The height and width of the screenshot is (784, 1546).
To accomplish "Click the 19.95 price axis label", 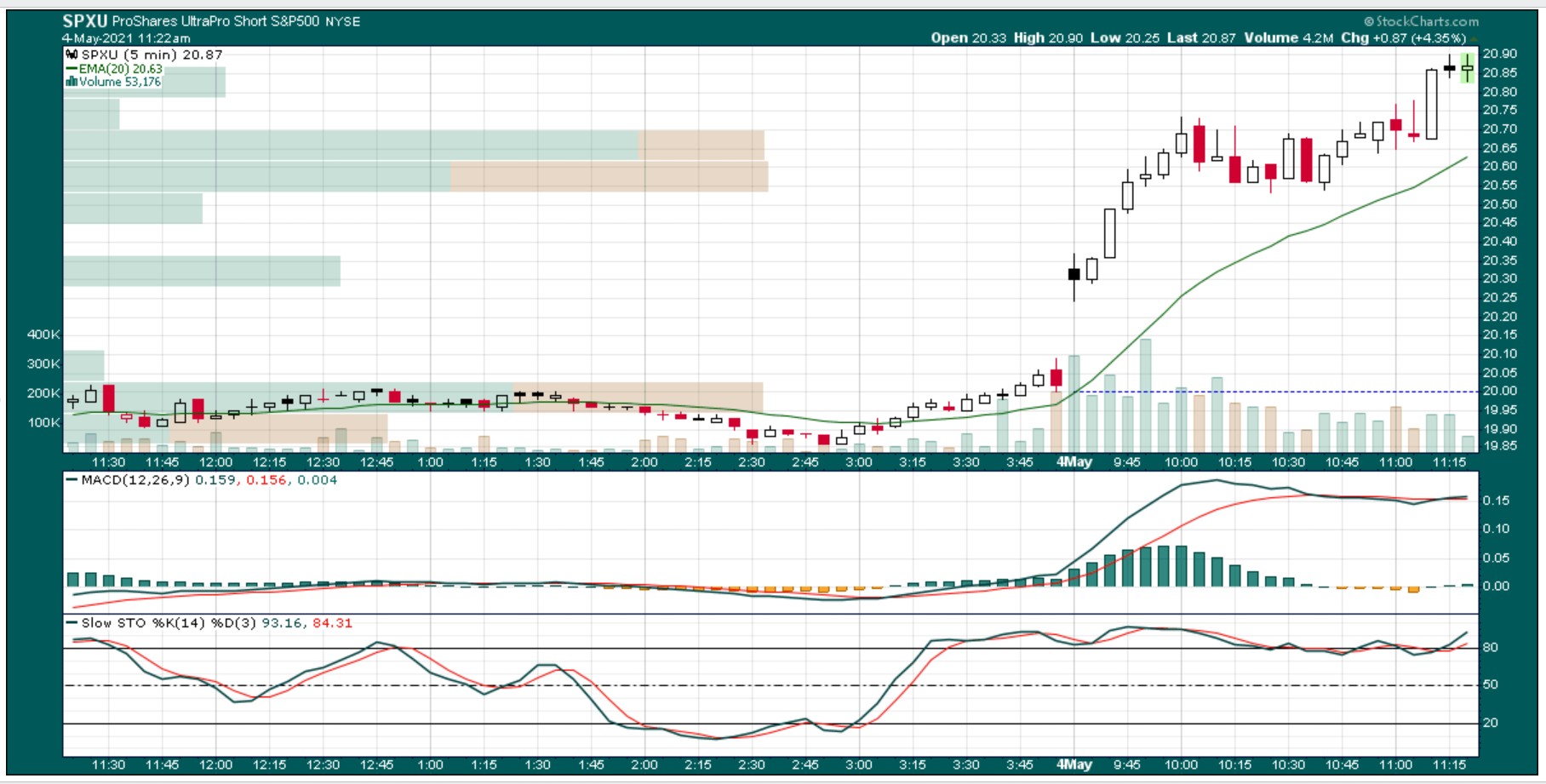I will click(x=1499, y=409).
